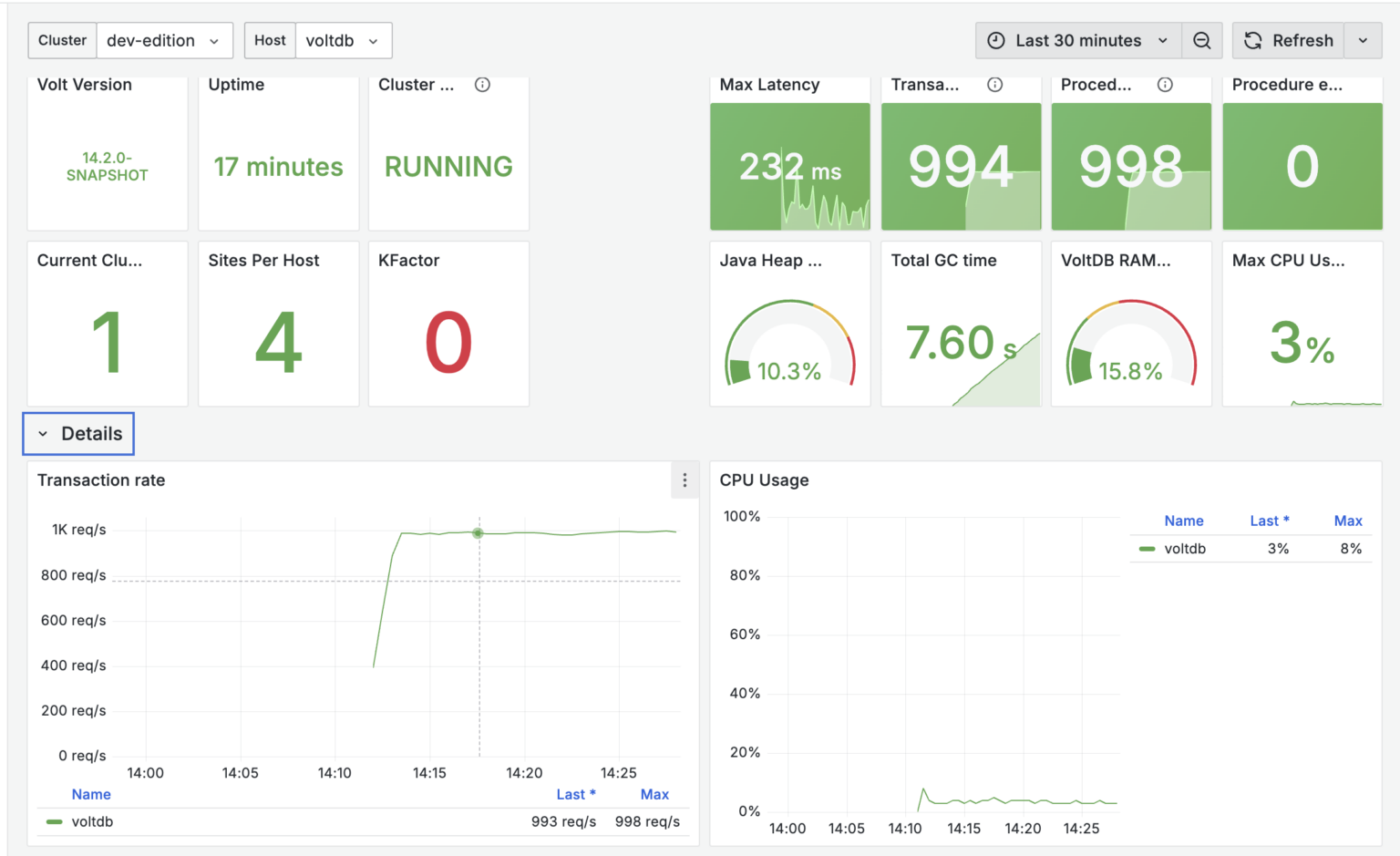Image resolution: width=1400 pixels, height=856 pixels.
Task: Toggle the voltdb series in CPU Usage legend
Action: (1184, 548)
